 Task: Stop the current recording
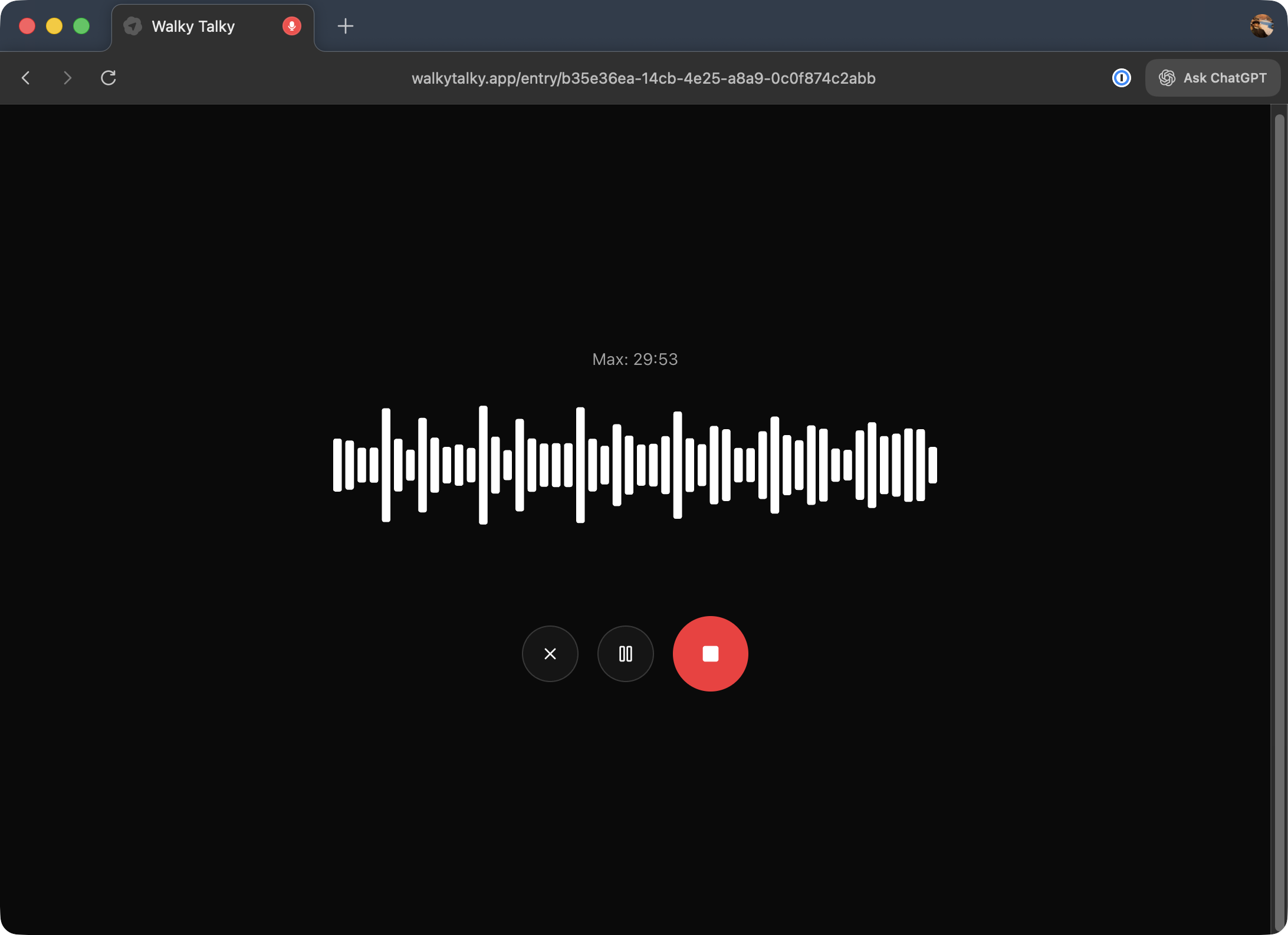tap(710, 653)
